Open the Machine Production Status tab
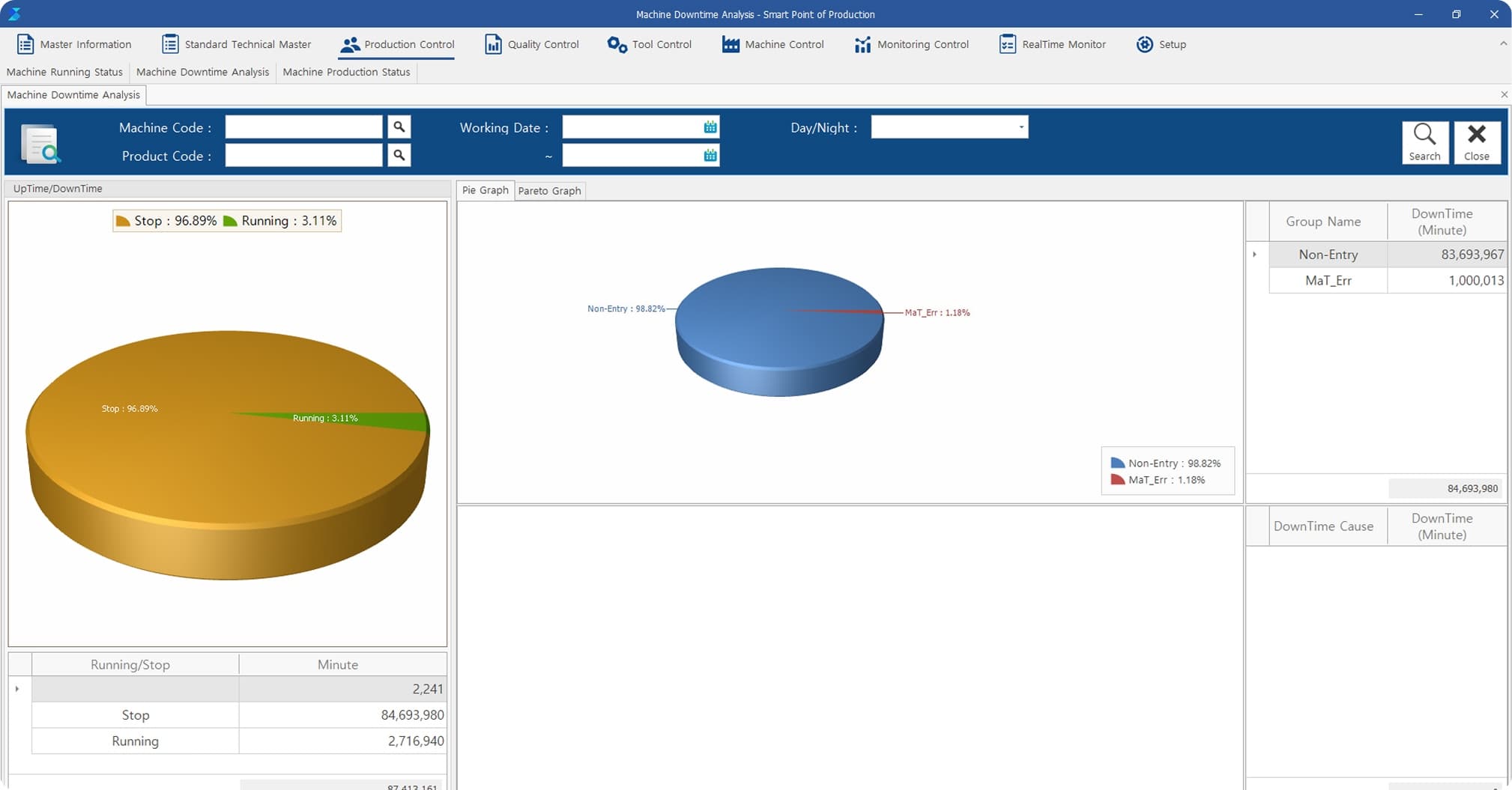Screen dimensions: 1512x790 (x=346, y=72)
